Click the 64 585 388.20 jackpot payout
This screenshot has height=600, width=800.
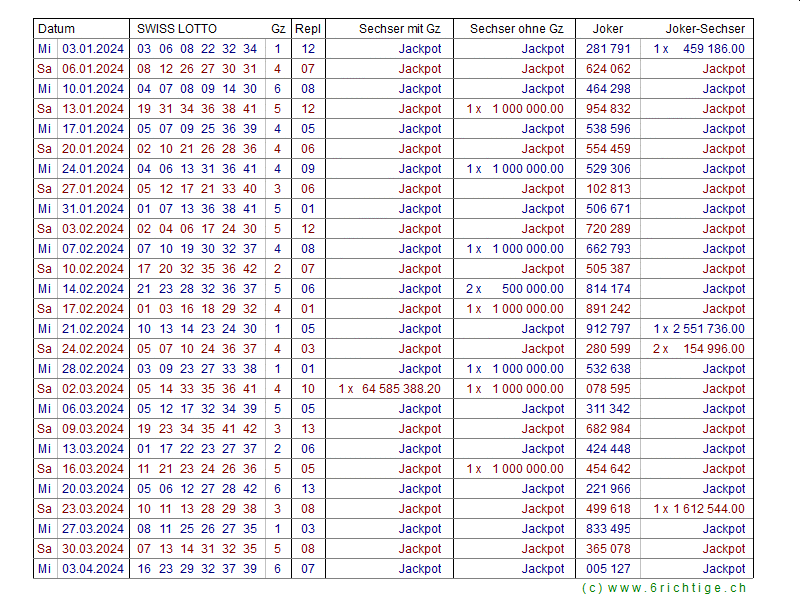point(389,389)
